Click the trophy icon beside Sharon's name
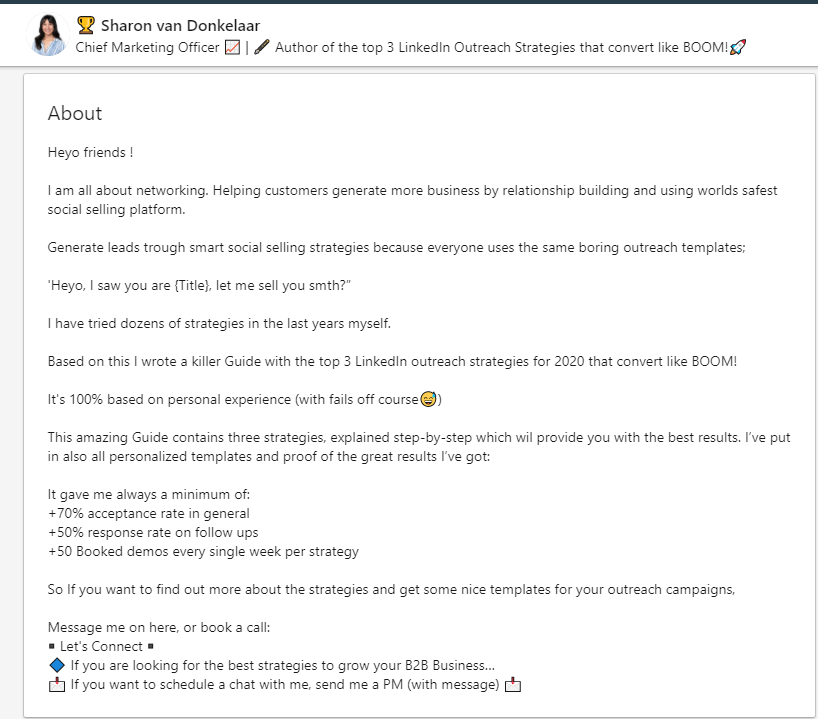Viewport: 818px width, 719px height. point(85,25)
